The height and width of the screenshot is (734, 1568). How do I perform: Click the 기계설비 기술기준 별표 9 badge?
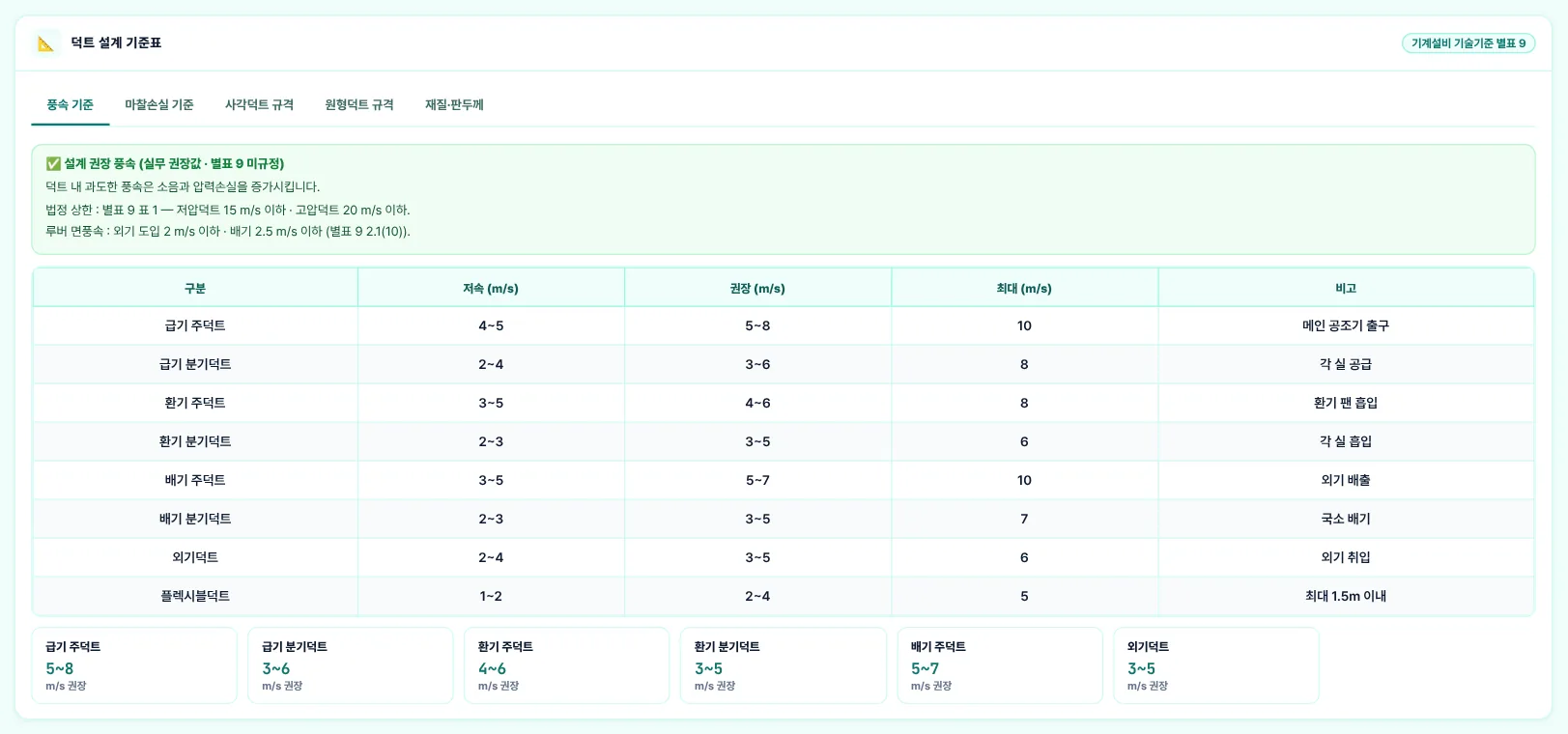(1468, 43)
